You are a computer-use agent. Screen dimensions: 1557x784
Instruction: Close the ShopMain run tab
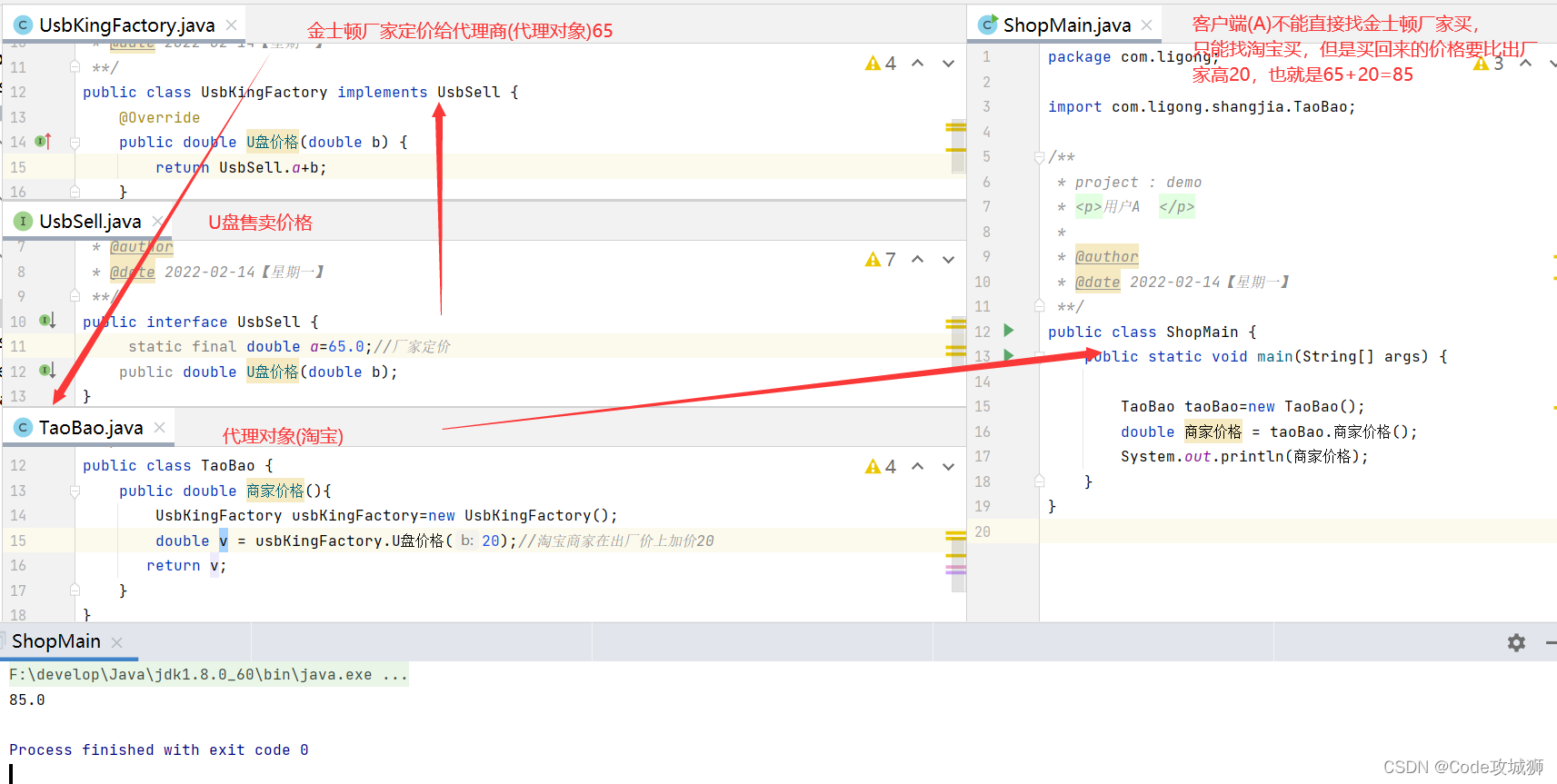pos(116,642)
